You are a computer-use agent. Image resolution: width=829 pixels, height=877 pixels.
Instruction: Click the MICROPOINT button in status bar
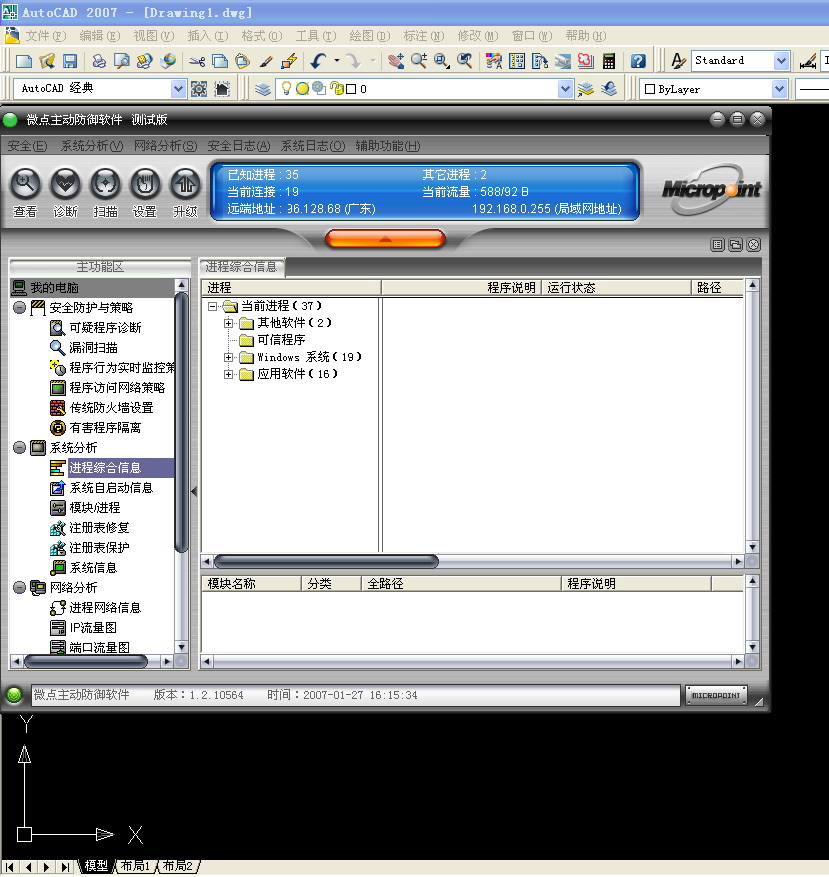click(x=716, y=695)
